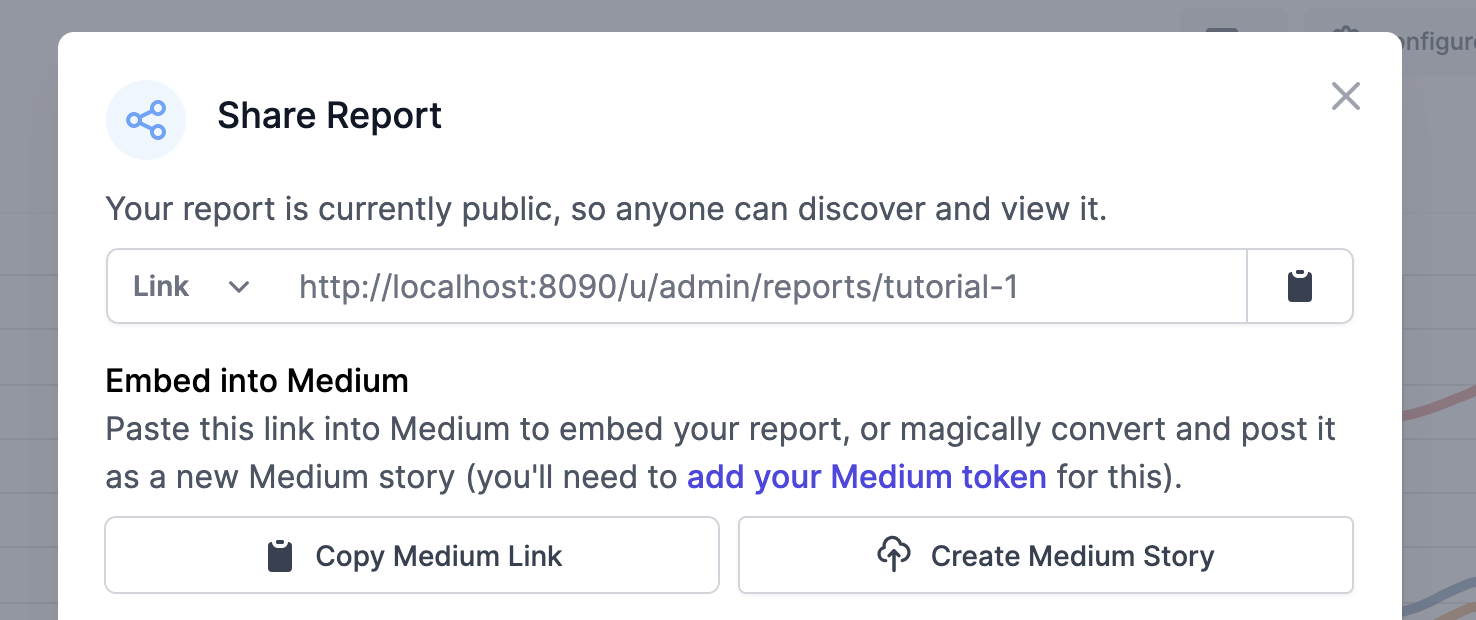Click the Paste this link into Medium description
1476x620 pixels.
point(721,453)
